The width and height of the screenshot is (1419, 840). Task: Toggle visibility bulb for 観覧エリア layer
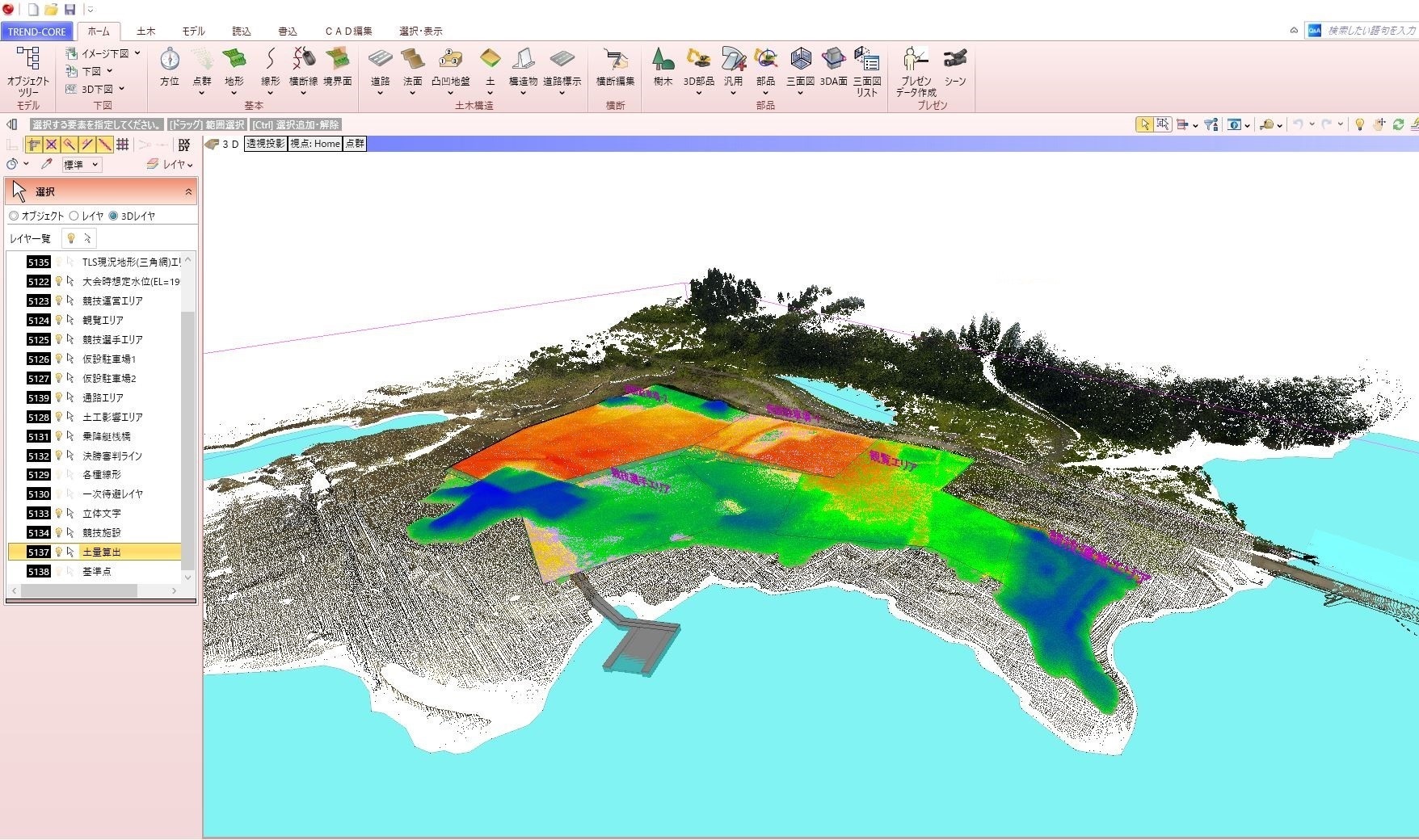(x=58, y=321)
